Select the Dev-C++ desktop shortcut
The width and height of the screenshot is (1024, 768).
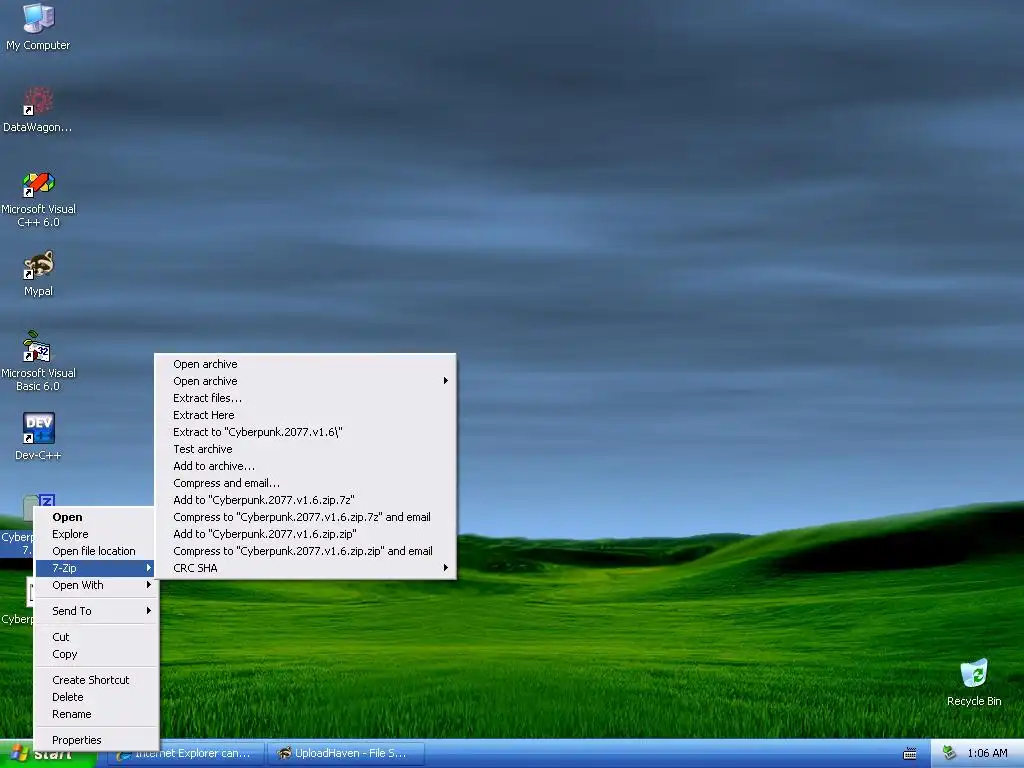tap(38, 436)
